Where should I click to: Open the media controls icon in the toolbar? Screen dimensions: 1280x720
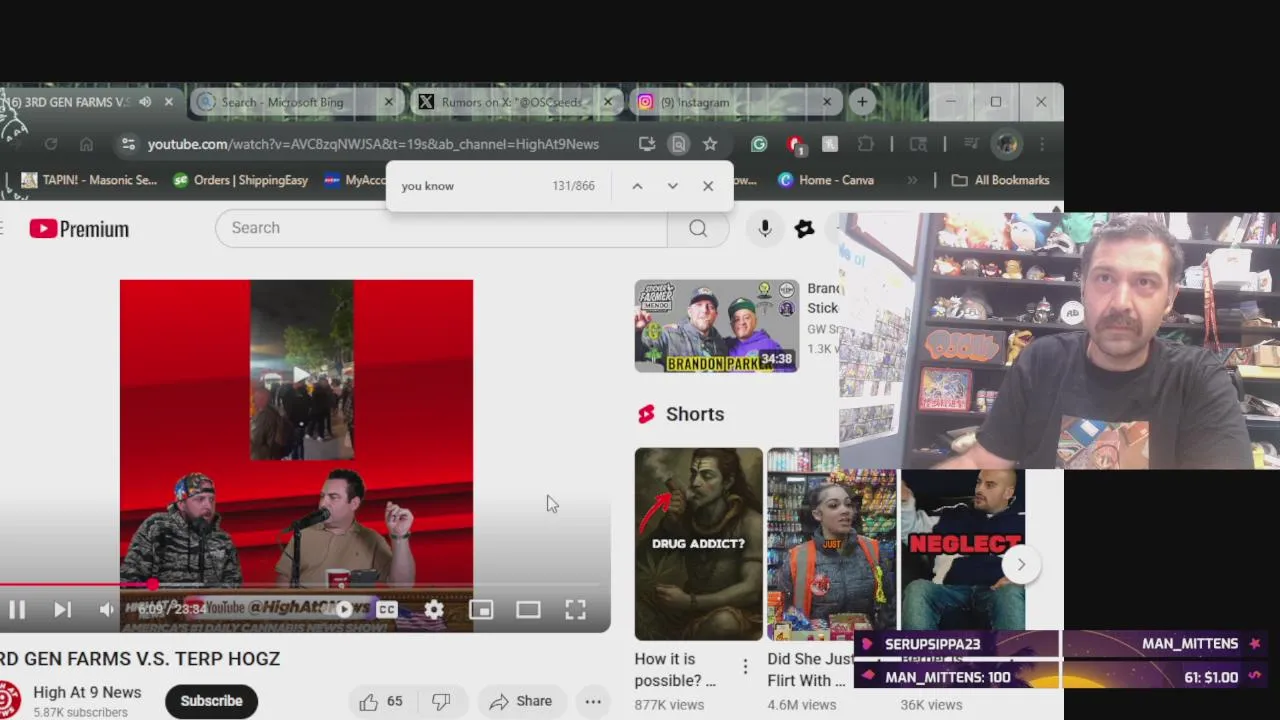click(x=970, y=144)
